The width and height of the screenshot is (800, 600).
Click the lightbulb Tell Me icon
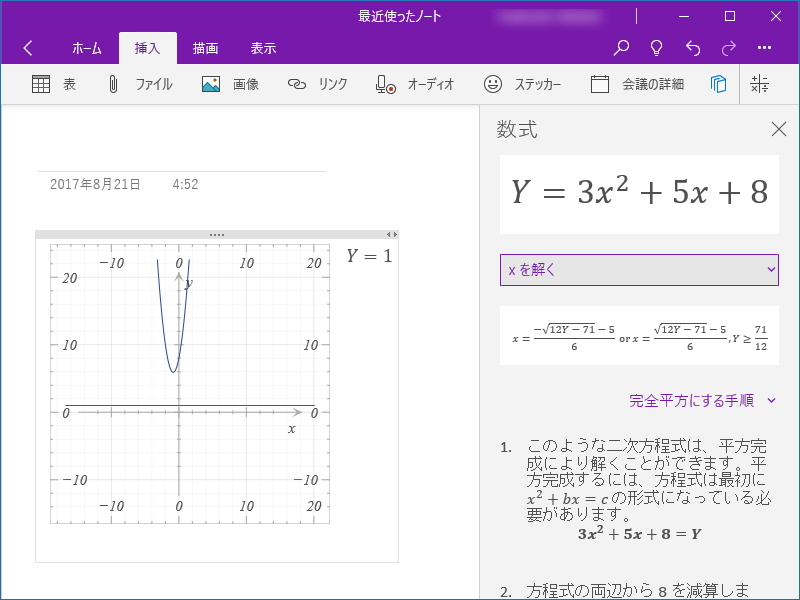click(x=657, y=47)
